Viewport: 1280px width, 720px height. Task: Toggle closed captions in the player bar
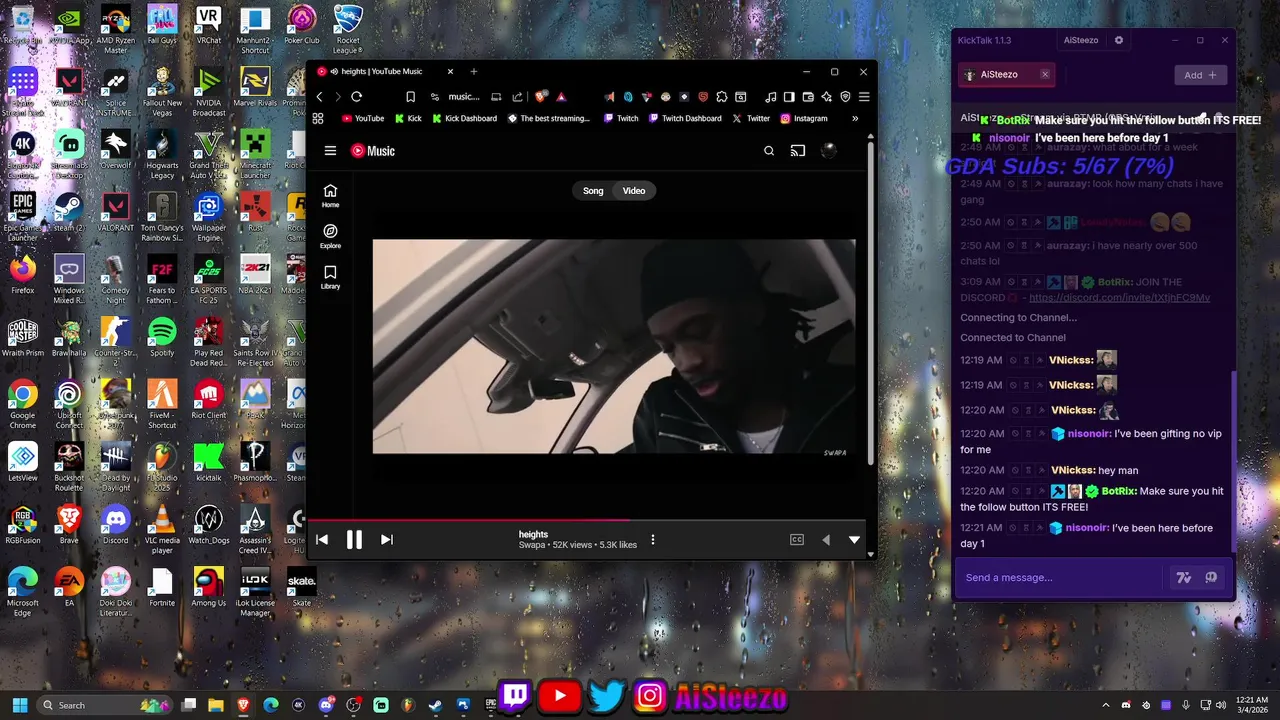797,540
